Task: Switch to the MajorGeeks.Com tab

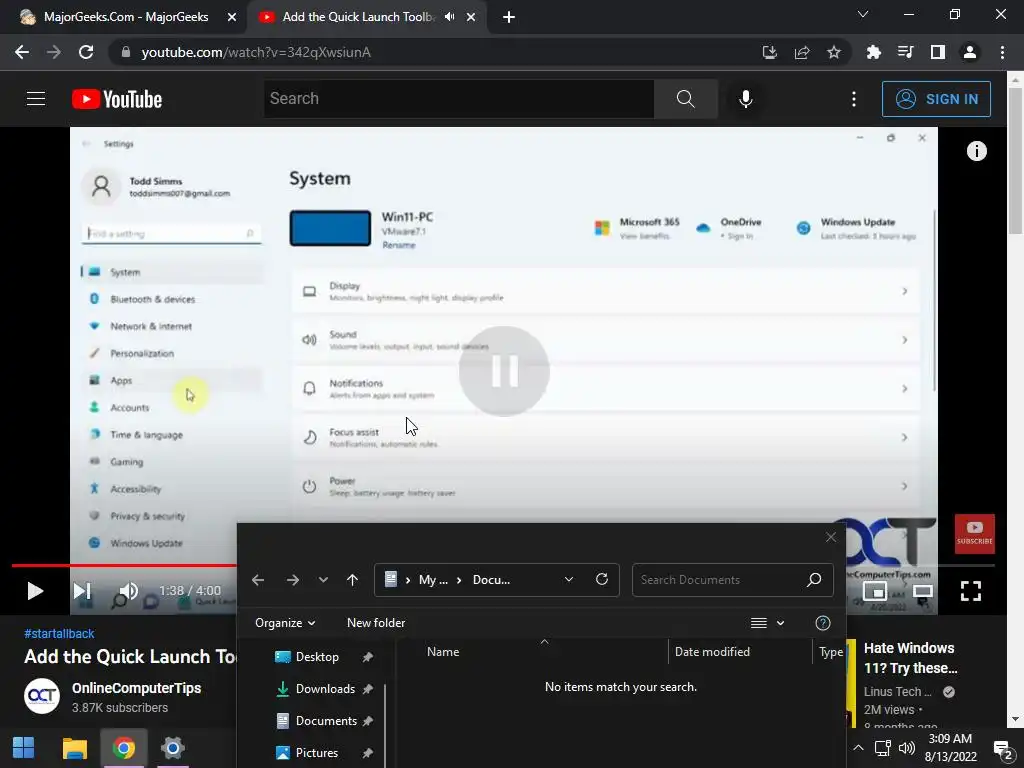Action: (126, 17)
